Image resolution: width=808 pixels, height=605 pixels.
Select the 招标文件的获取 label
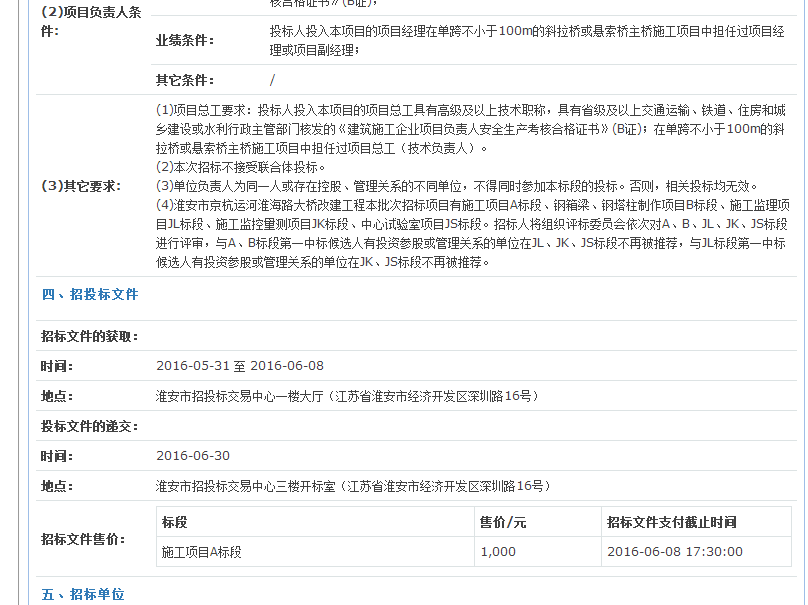pyautogui.click(x=89, y=336)
